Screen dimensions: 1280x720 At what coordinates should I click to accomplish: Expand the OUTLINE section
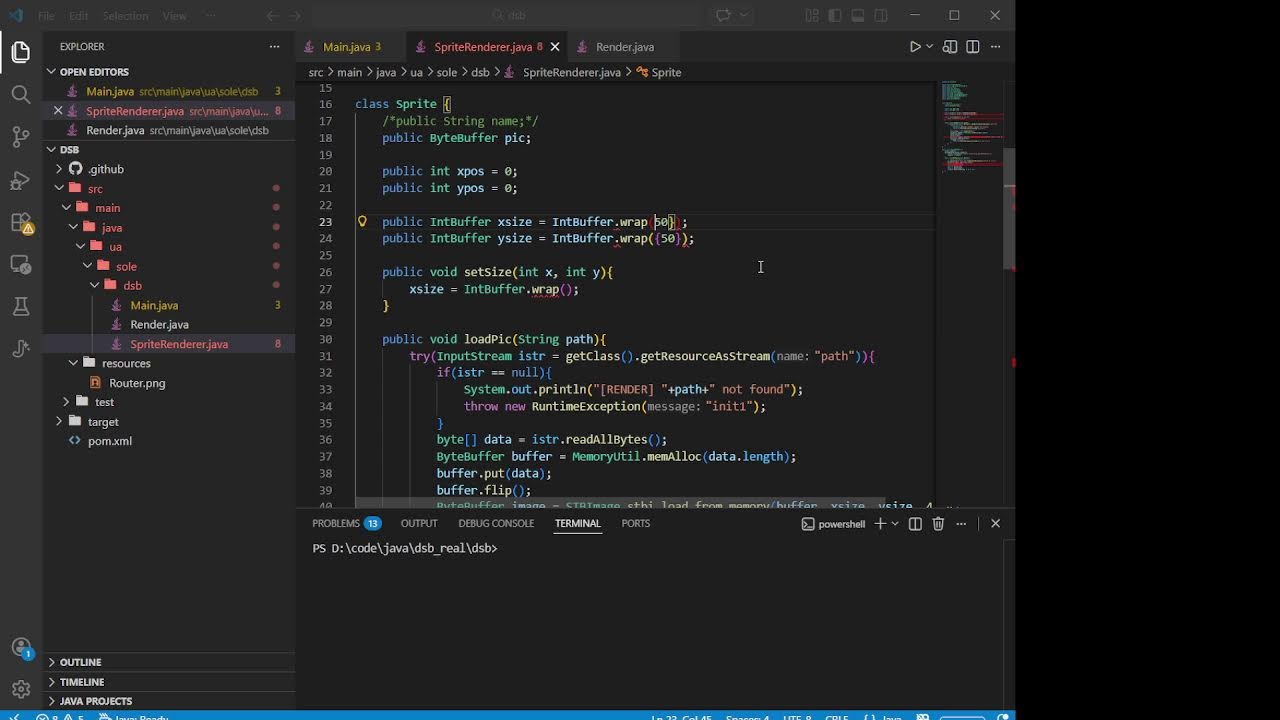[80, 662]
